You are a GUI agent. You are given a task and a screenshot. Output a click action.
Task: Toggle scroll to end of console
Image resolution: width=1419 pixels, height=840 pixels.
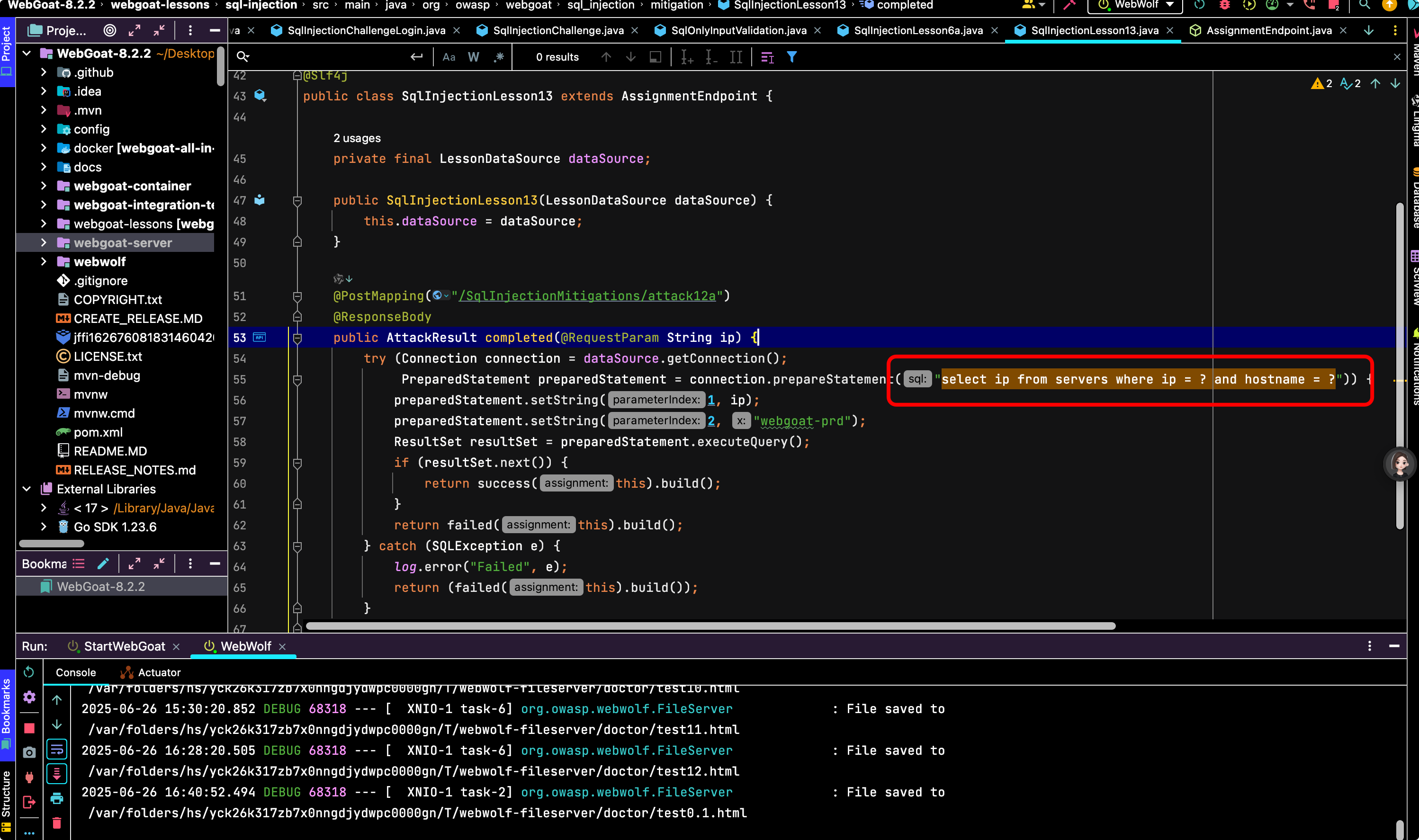click(x=57, y=774)
